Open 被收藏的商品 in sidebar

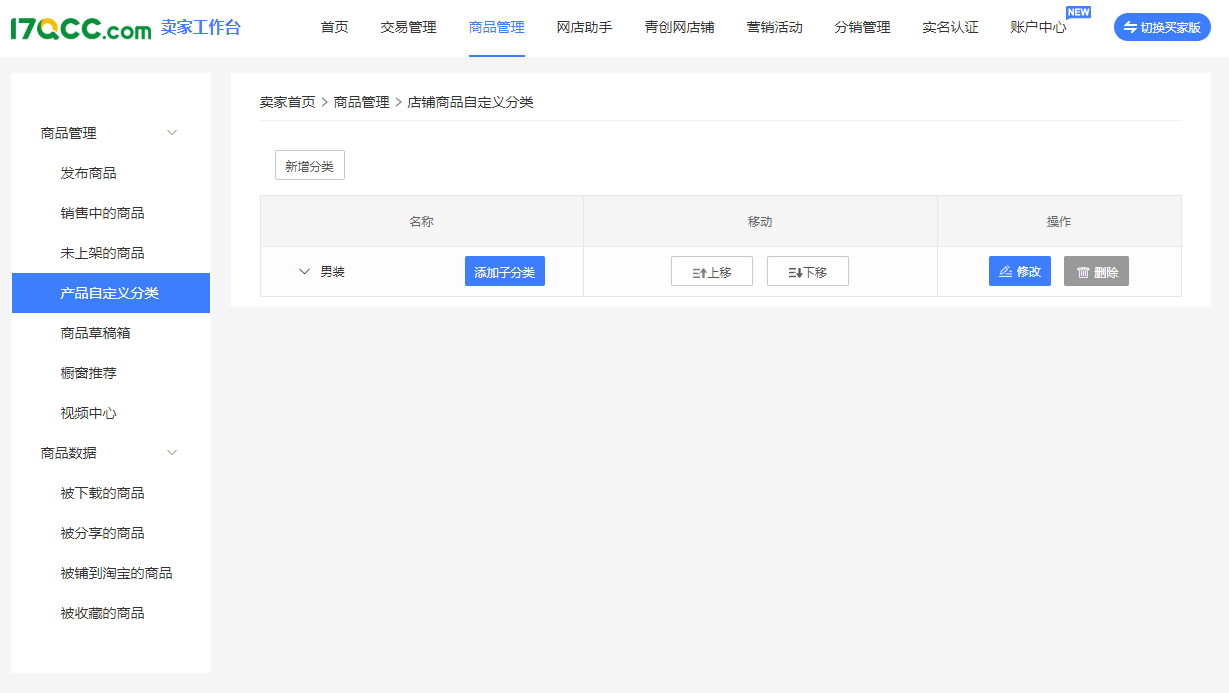102,613
